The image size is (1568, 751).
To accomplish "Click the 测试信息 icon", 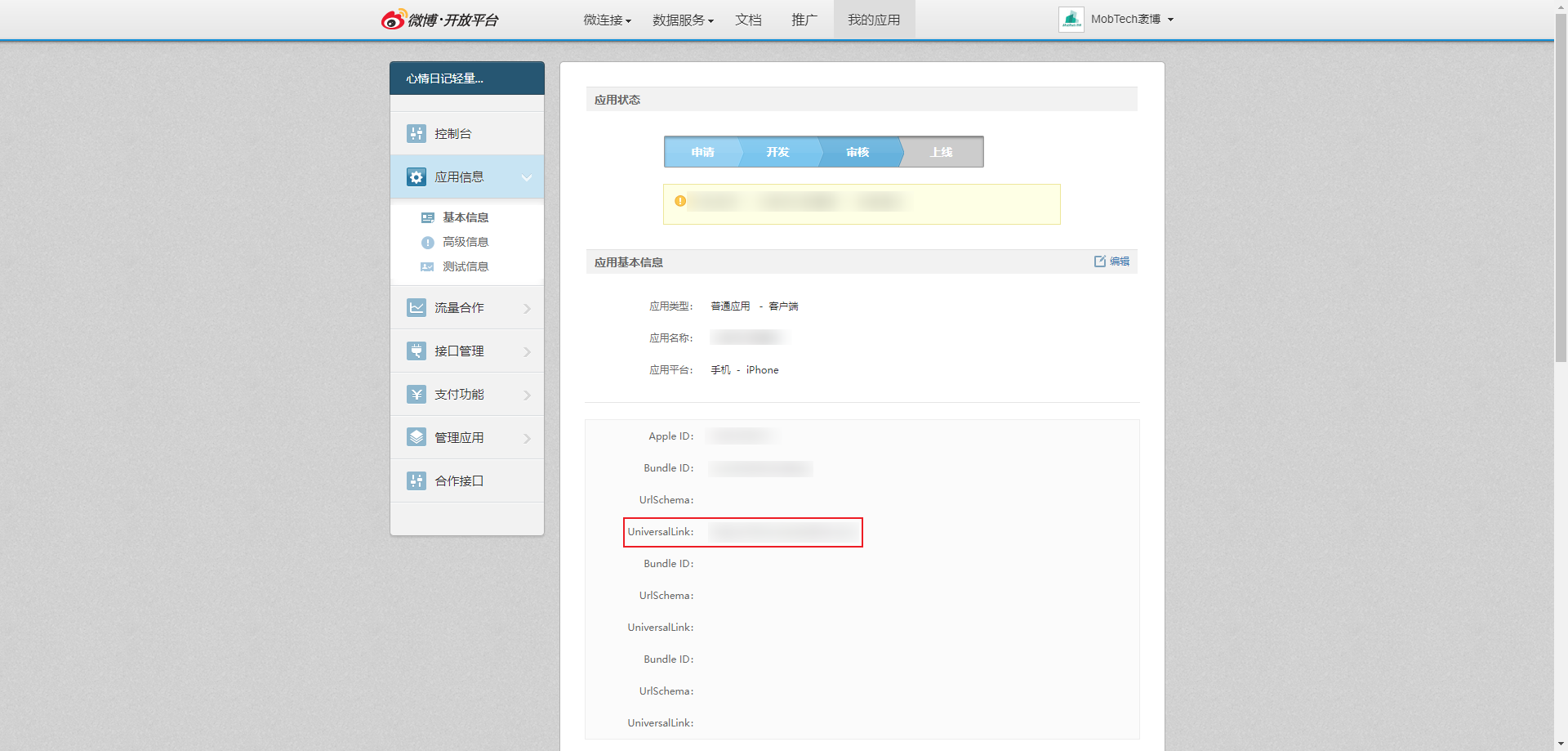I will (427, 266).
